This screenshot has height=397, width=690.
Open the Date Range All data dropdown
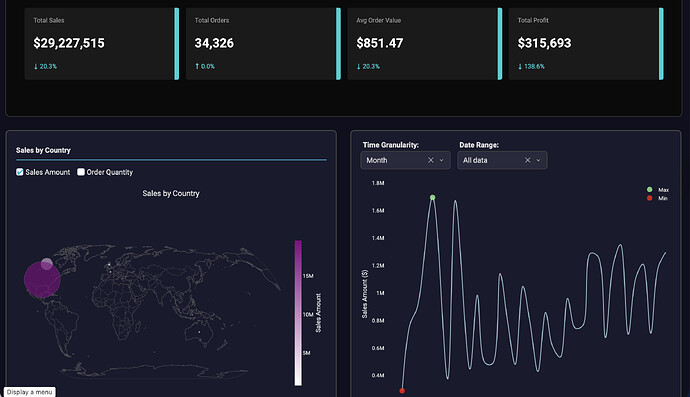502,160
